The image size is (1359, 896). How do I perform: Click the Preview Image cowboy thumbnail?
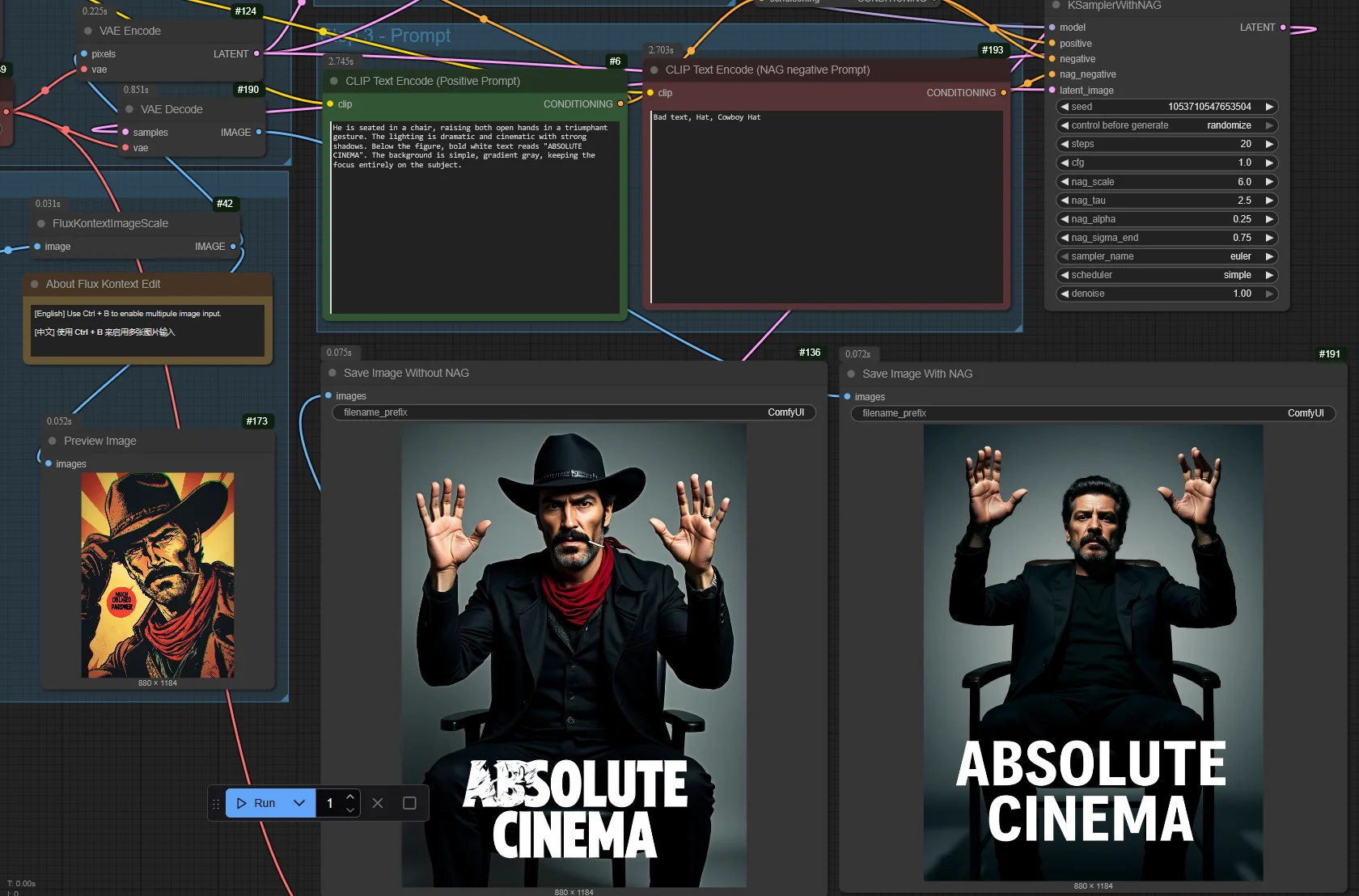[x=158, y=575]
